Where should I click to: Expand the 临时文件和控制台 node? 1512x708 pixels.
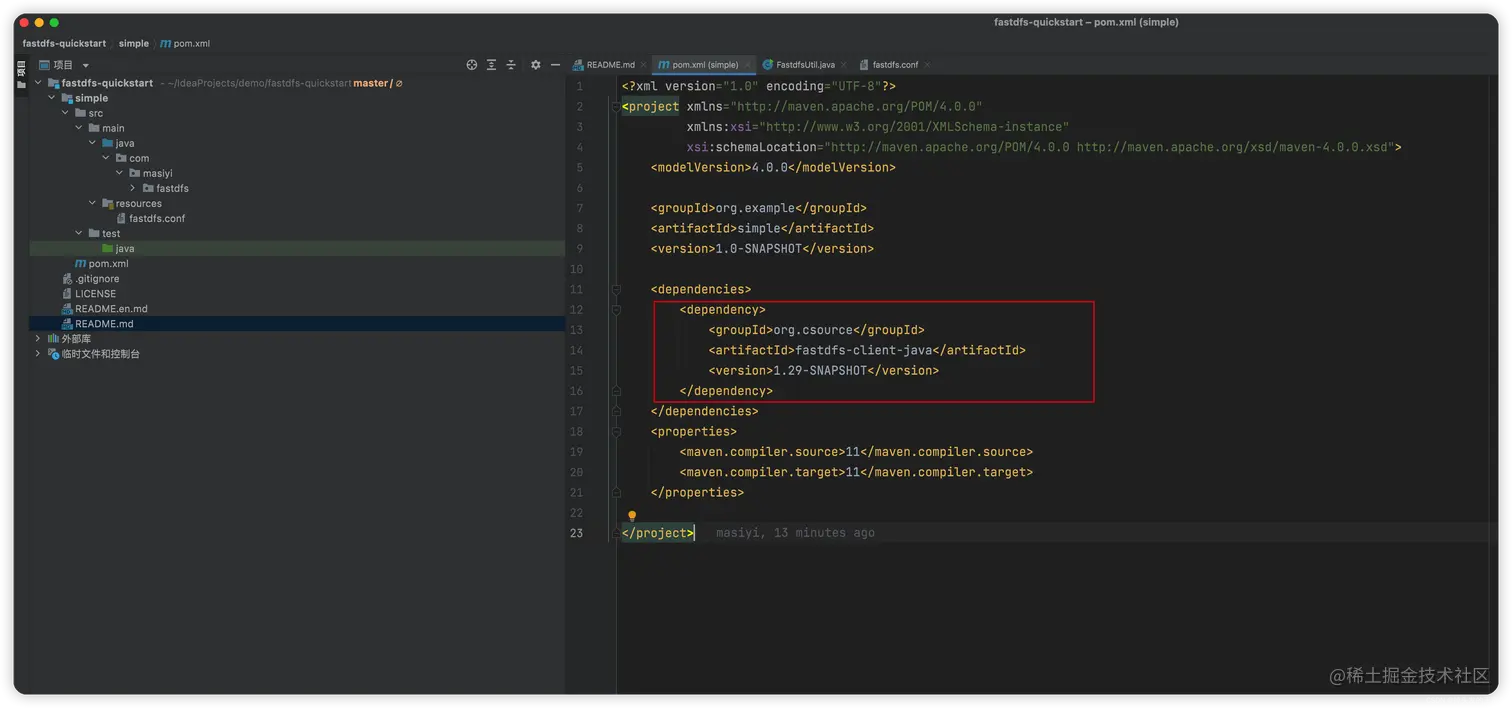pos(38,354)
